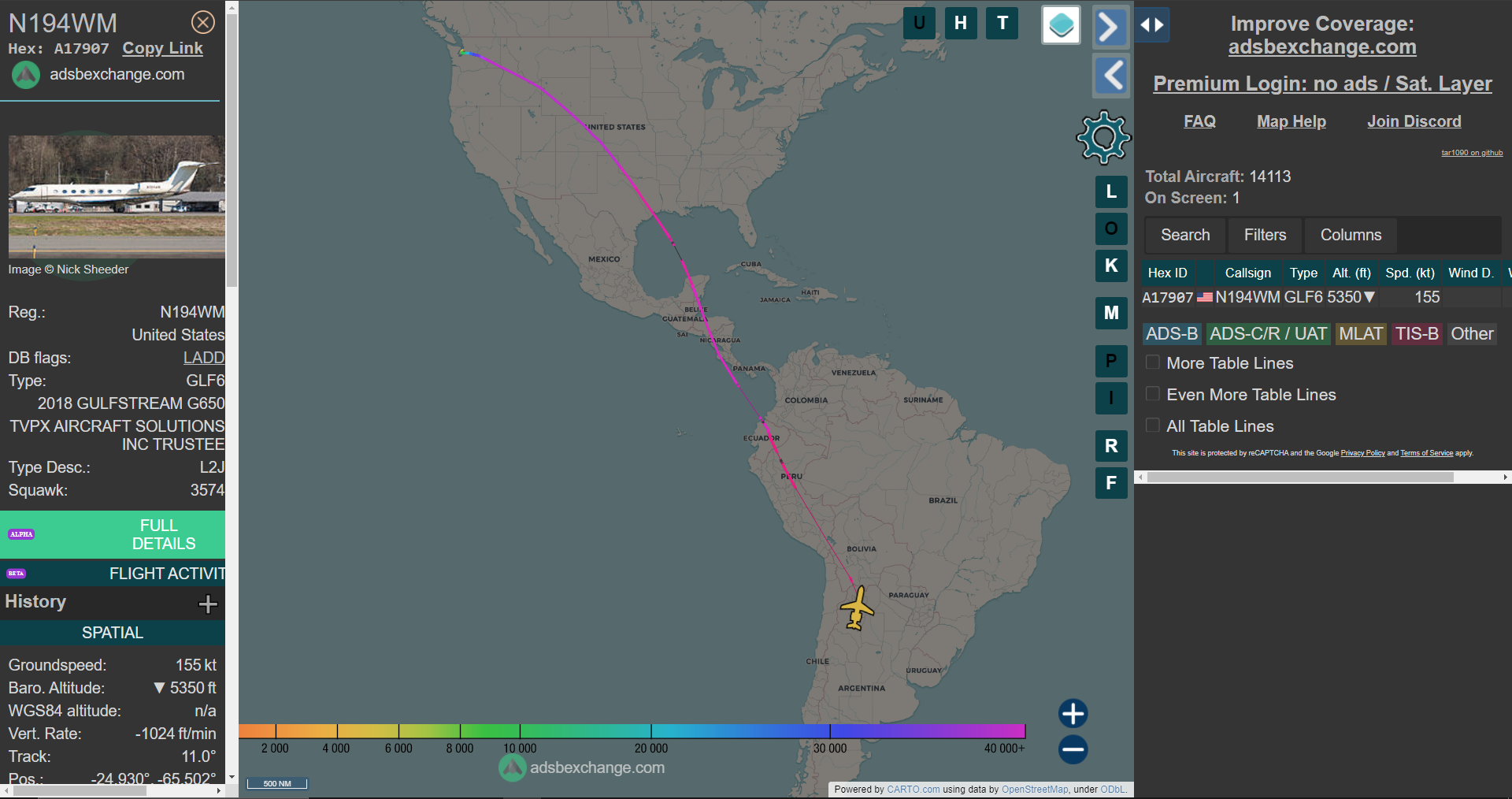Open the Search tab

tap(1185, 235)
